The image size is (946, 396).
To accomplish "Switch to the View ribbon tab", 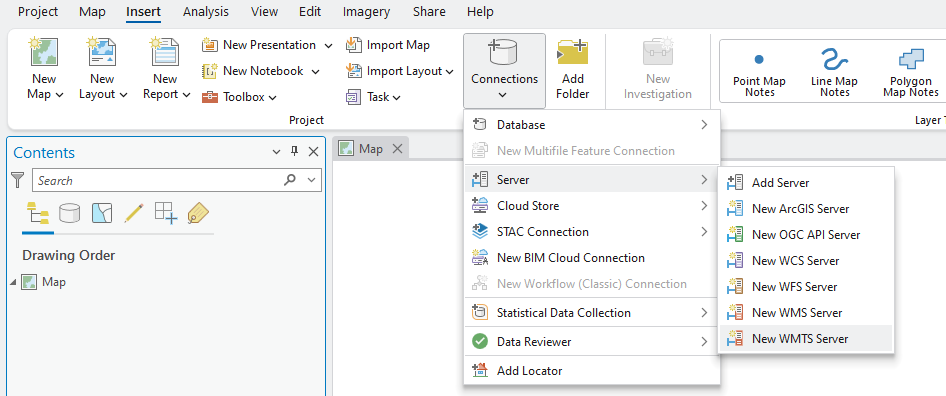I will [264, 11].
